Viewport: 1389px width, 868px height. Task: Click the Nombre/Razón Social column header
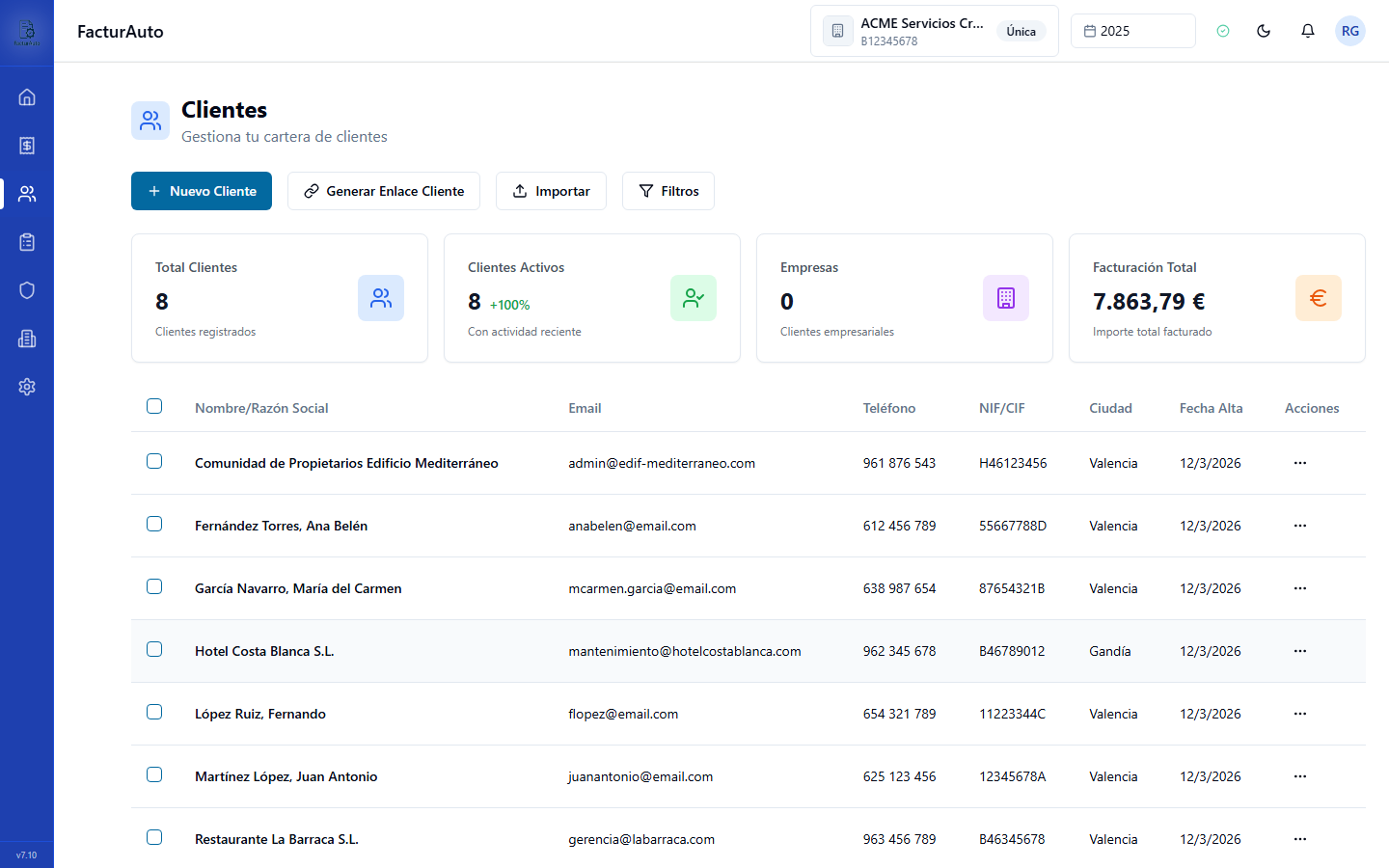[261, 408]
